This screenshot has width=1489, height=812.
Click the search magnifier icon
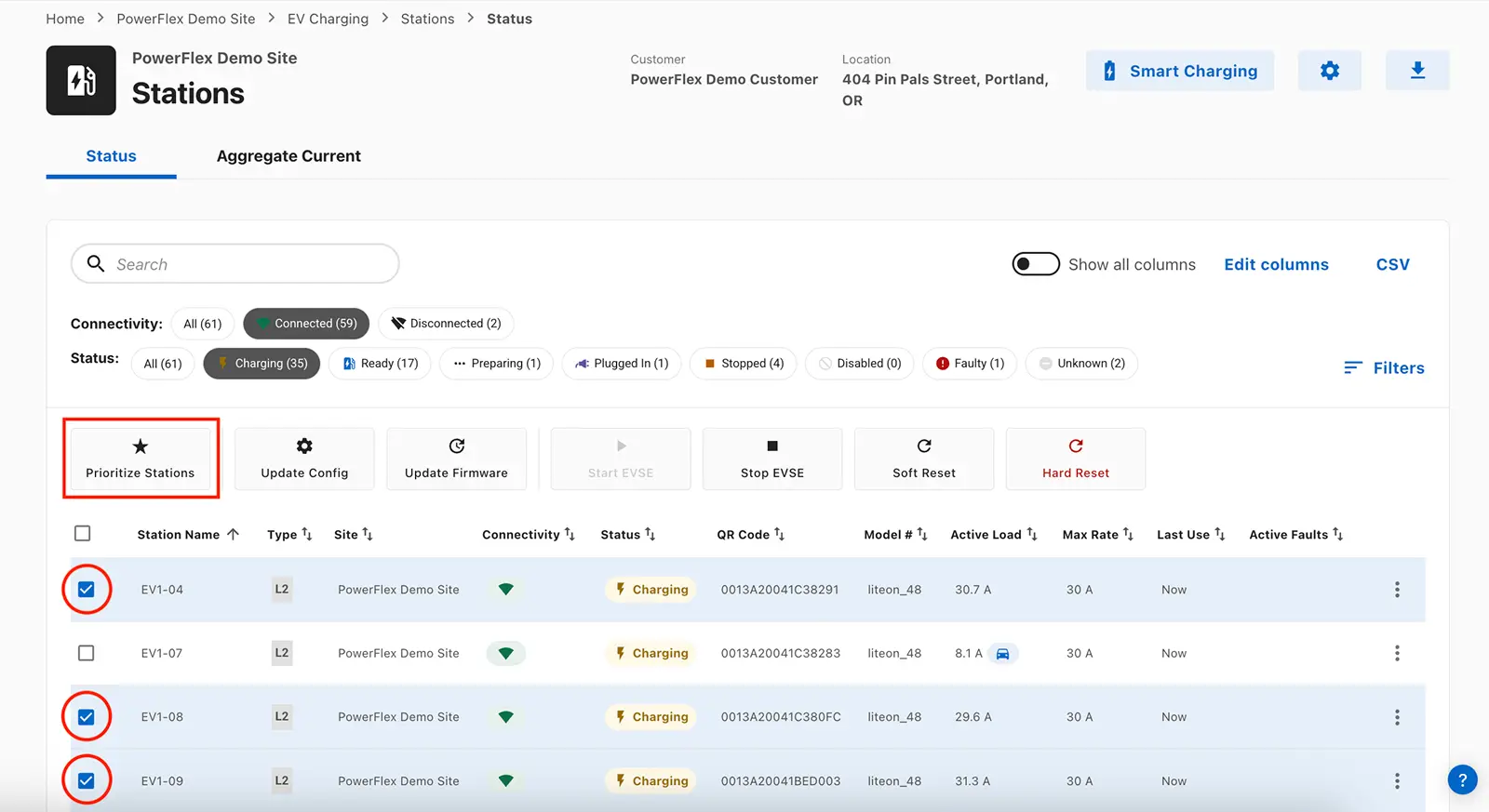click(x=96, y=264)
